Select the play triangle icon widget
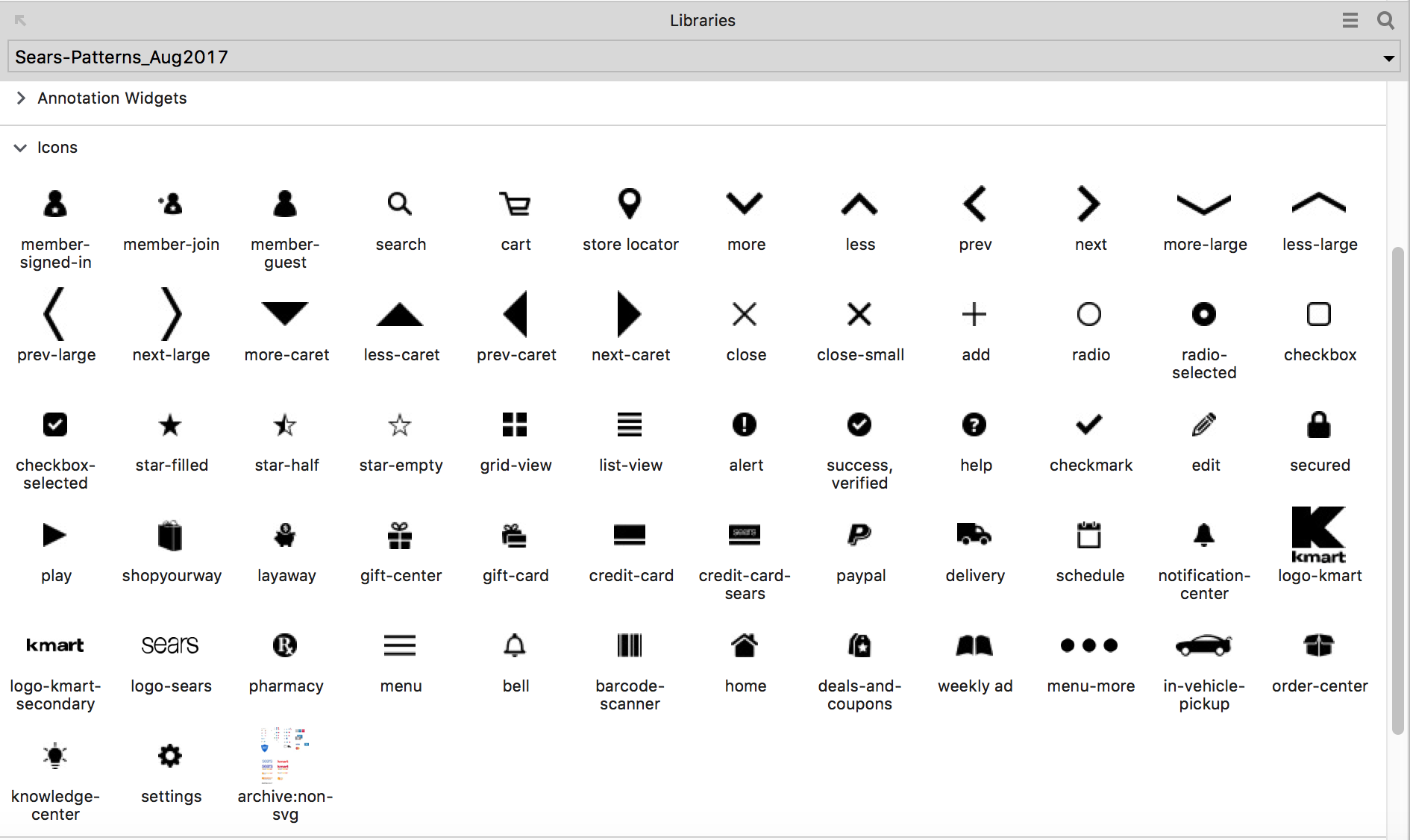This screenshot has width=1410, height=840. (x=55, y=535)
